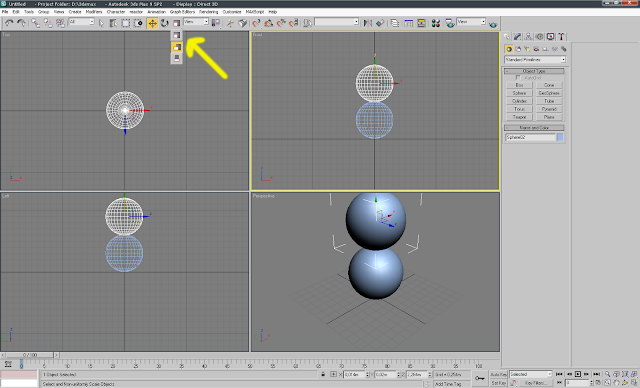Activate the Select and Rotate tool
Viewport: 640px width, 388px height.
164,23
